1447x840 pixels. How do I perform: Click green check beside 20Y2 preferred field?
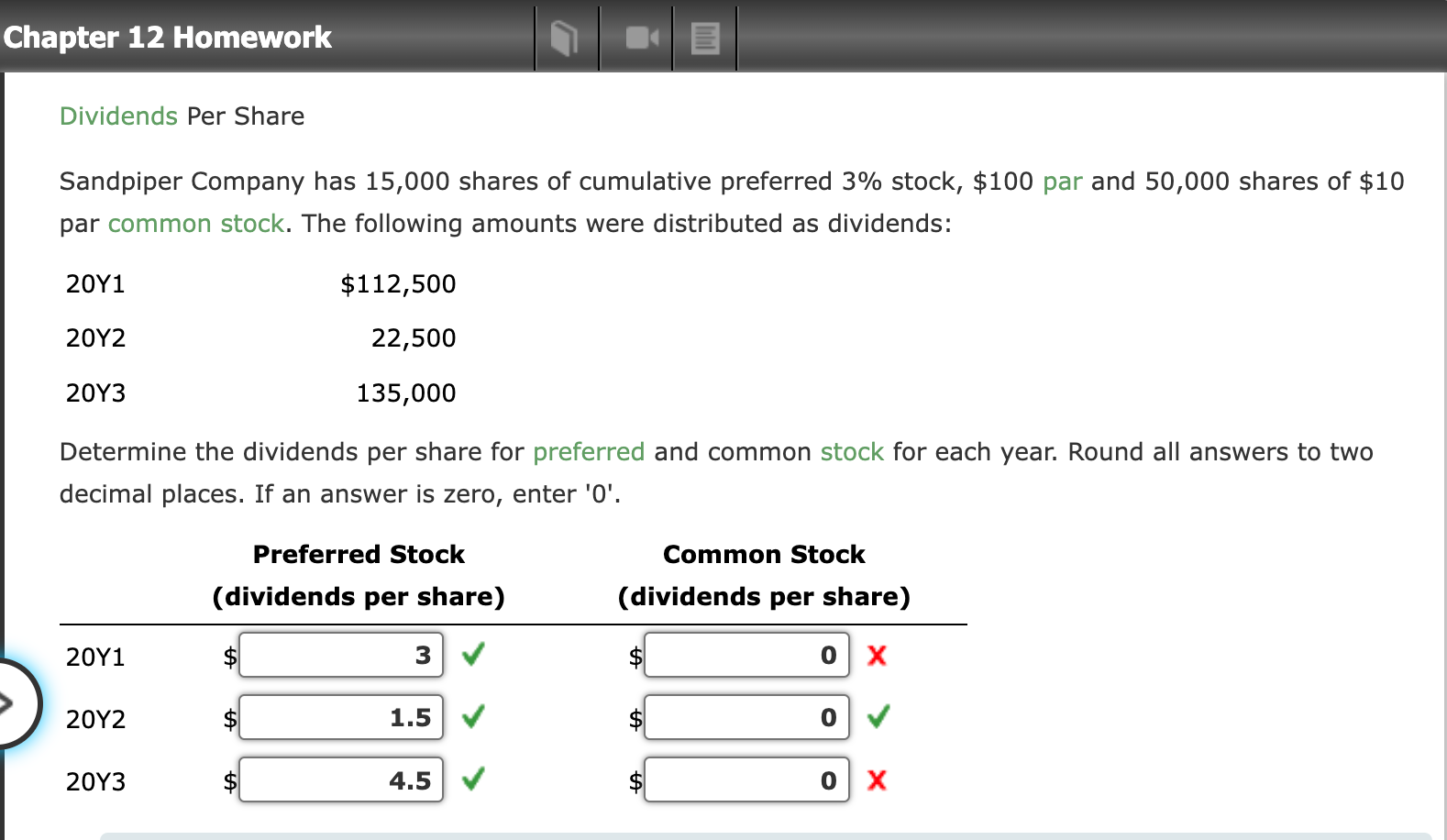(x=473, y=717)
